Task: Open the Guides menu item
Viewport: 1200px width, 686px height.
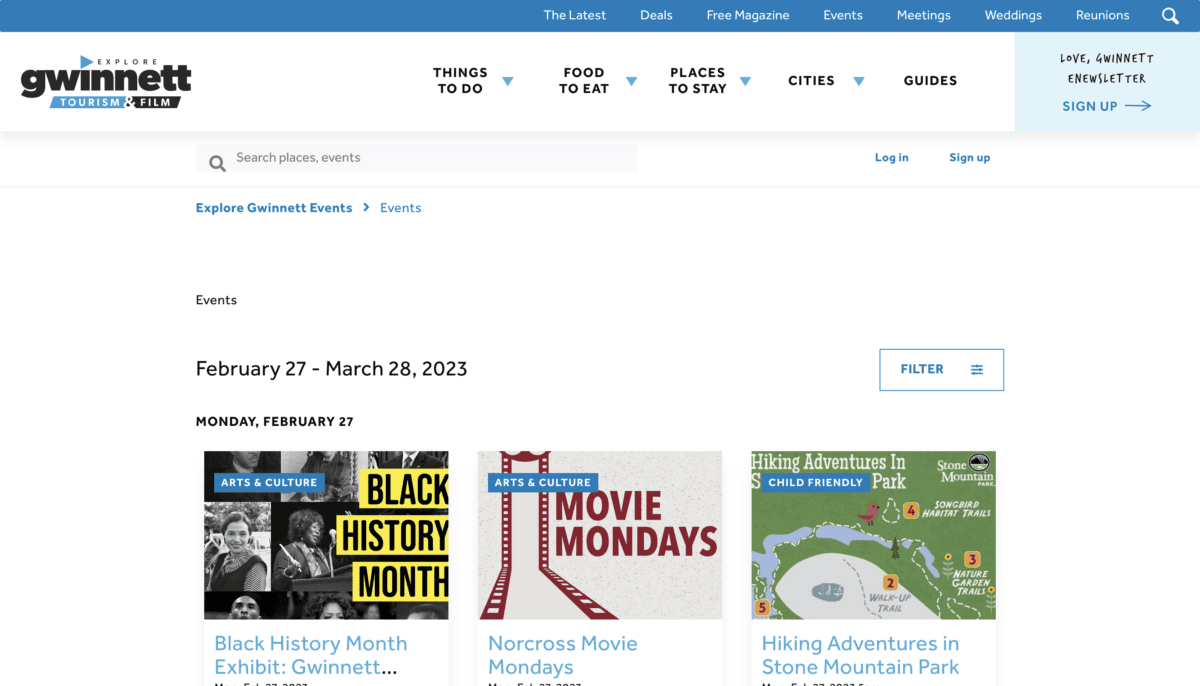Action: pyautogui.click(x=930, y=81)
